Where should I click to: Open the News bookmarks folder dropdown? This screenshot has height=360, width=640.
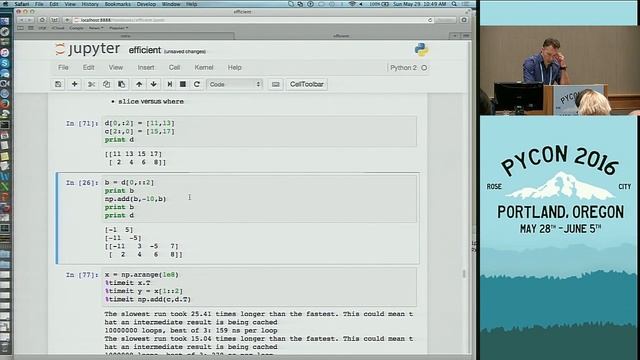[96, 28]
